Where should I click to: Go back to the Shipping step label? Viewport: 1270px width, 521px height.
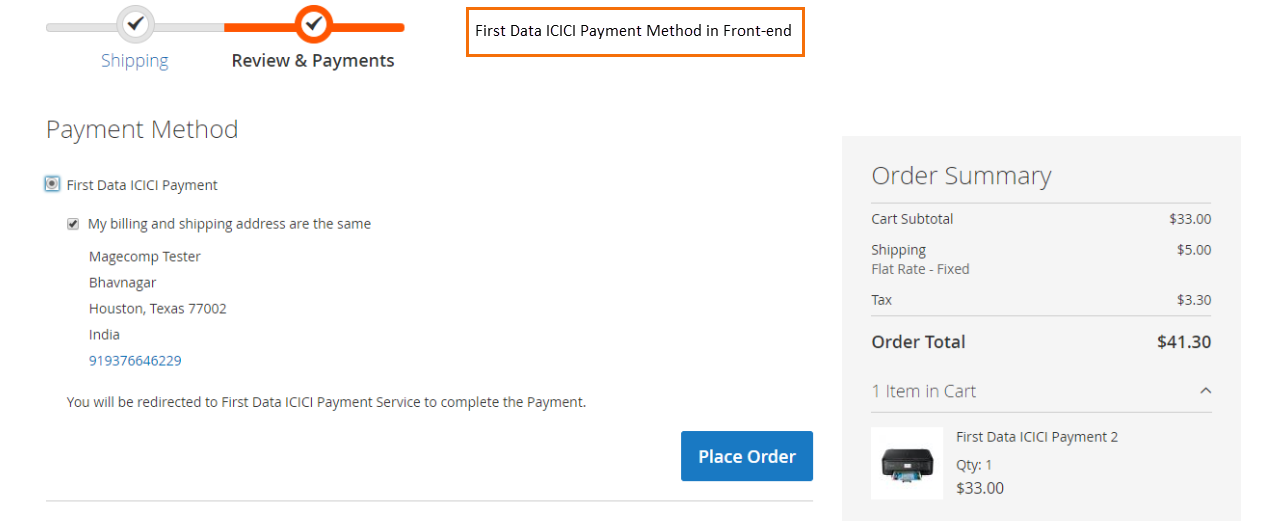click(x=135, y=61)
